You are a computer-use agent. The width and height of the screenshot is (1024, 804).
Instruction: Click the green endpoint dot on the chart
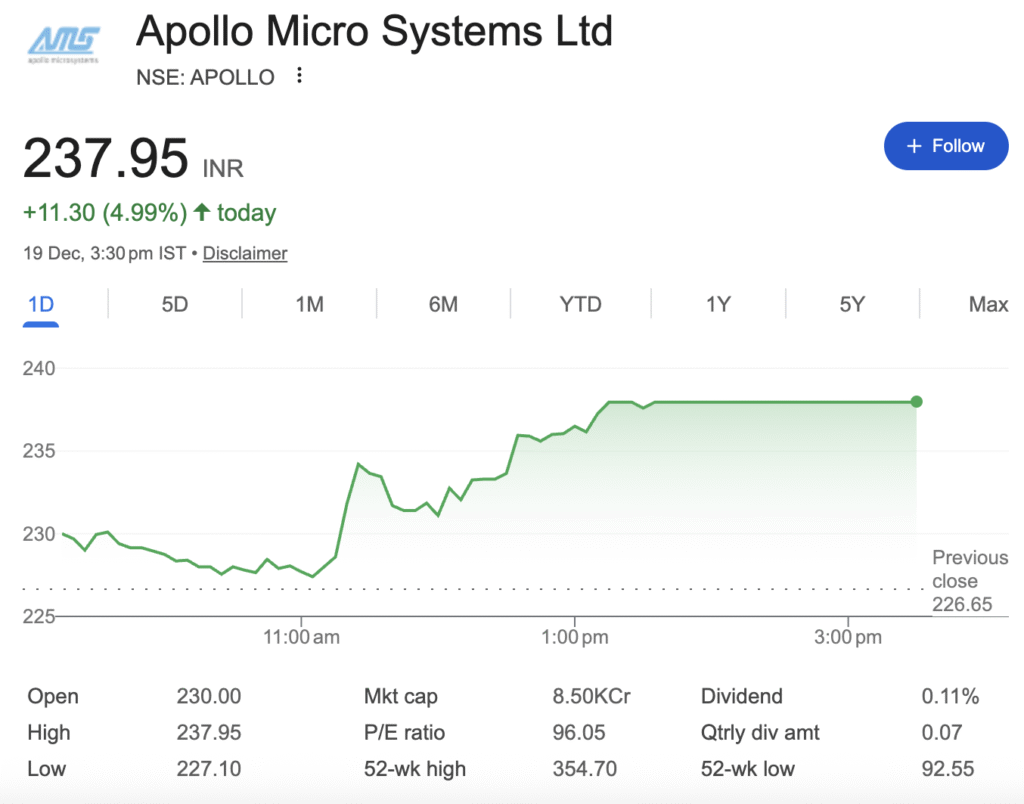pos(916,402)
